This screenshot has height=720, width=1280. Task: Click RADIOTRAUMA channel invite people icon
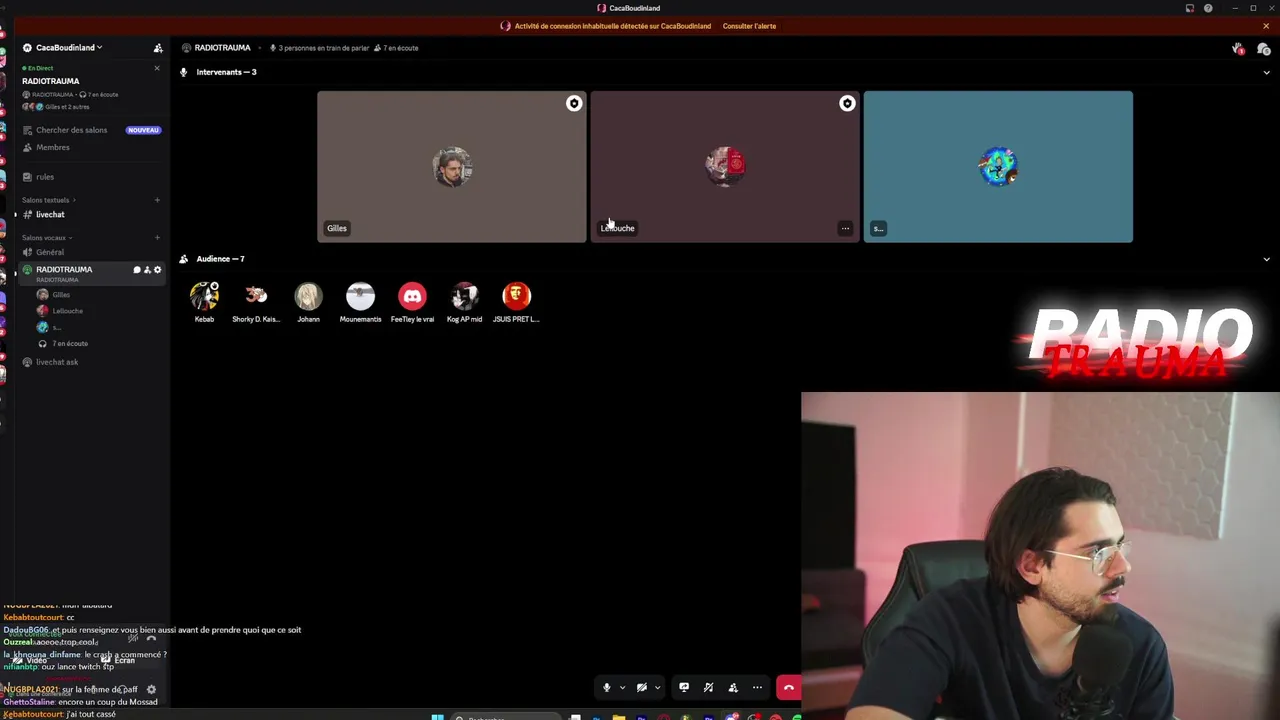coord(147,270)
